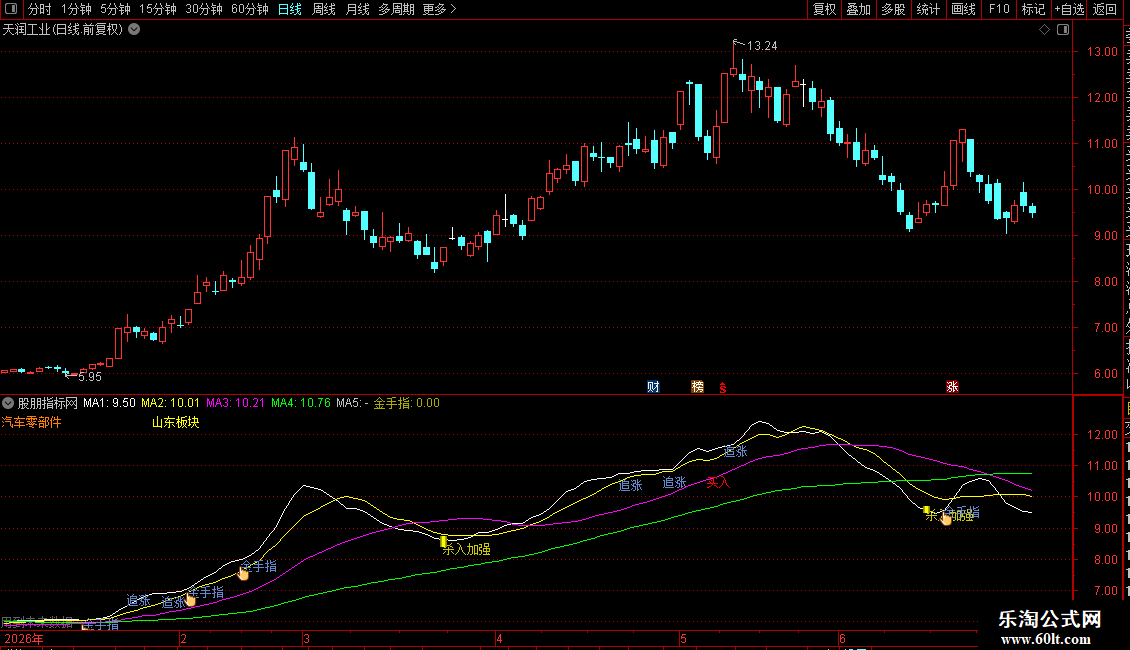The image size is (1130, 650).
Task: Click the 叠加 overlay button
Action: pyautogui.click(x=858, y=9)
